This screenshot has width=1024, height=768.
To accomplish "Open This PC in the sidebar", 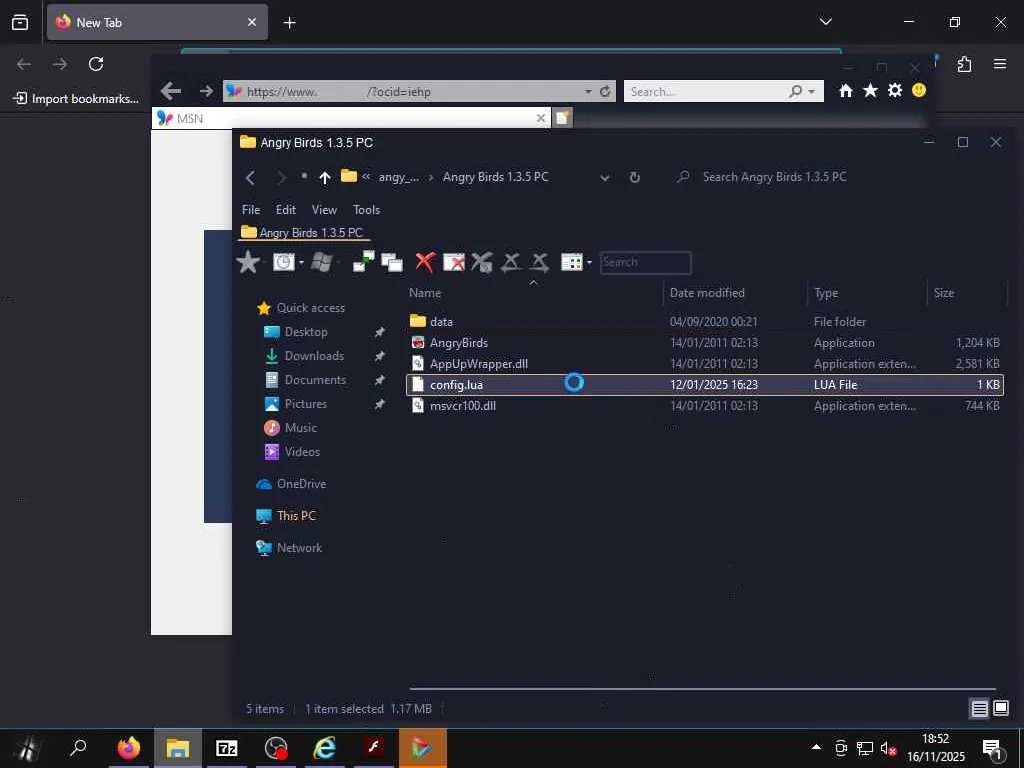I will tap(286, 516).
